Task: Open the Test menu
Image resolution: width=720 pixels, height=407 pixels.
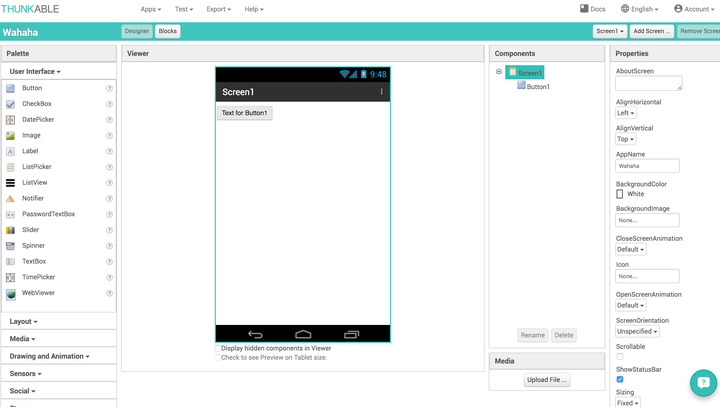Action: (184, 9)
